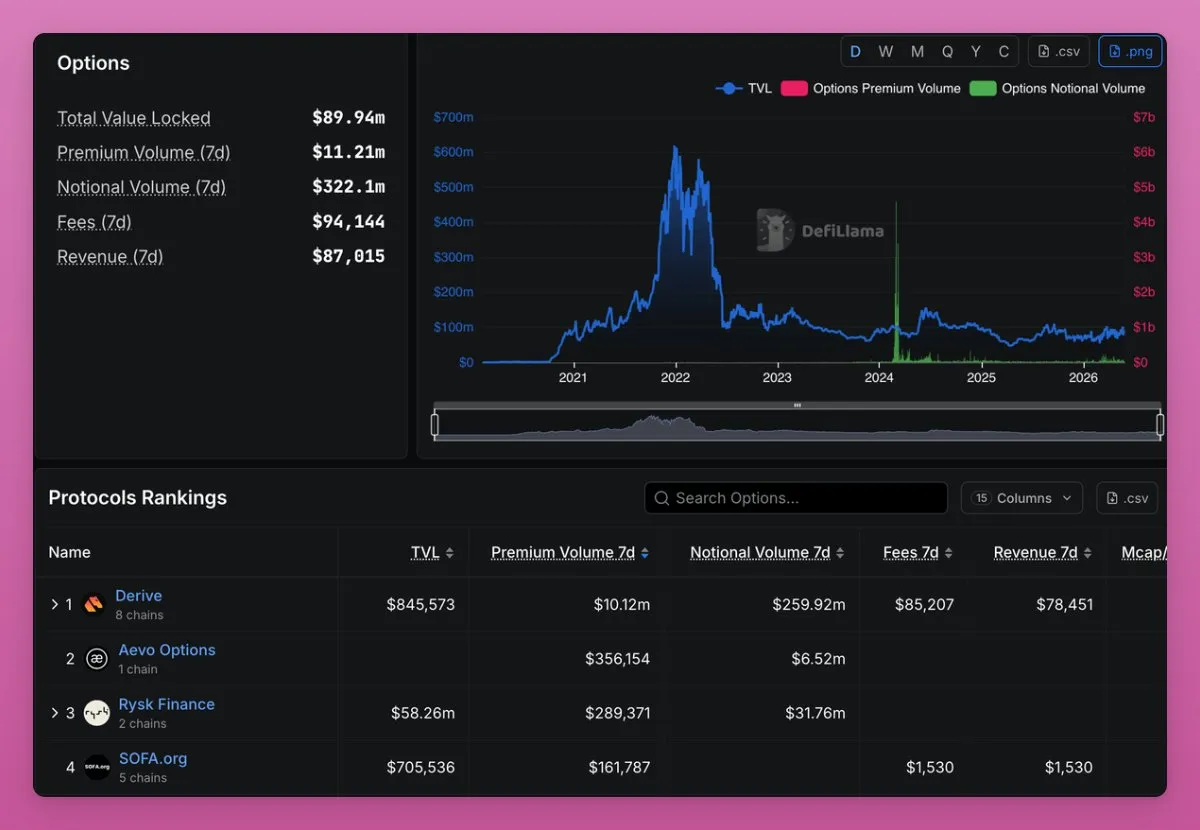The image size is (1200, 830).
Task: Click the sort arrows beside Premium Volume 7d
Action: (x=645, y=553)
